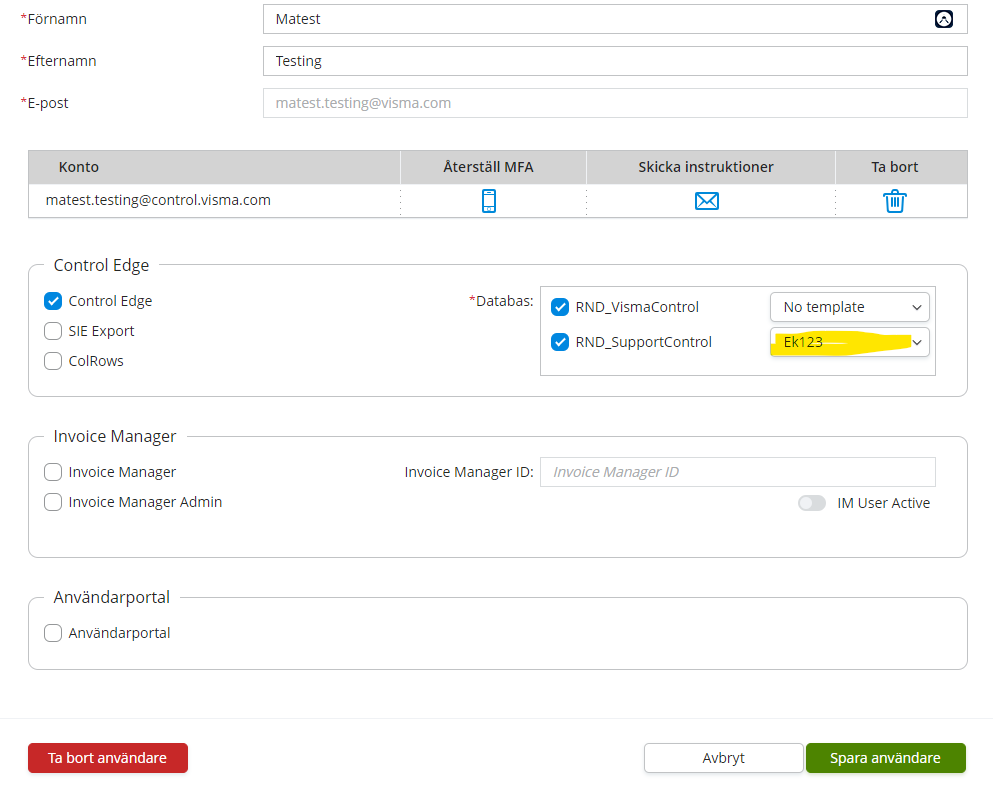This screenshot has width=993, height=792.
Task: Enable the SIE Export checkbox
Action: (53, 330)
